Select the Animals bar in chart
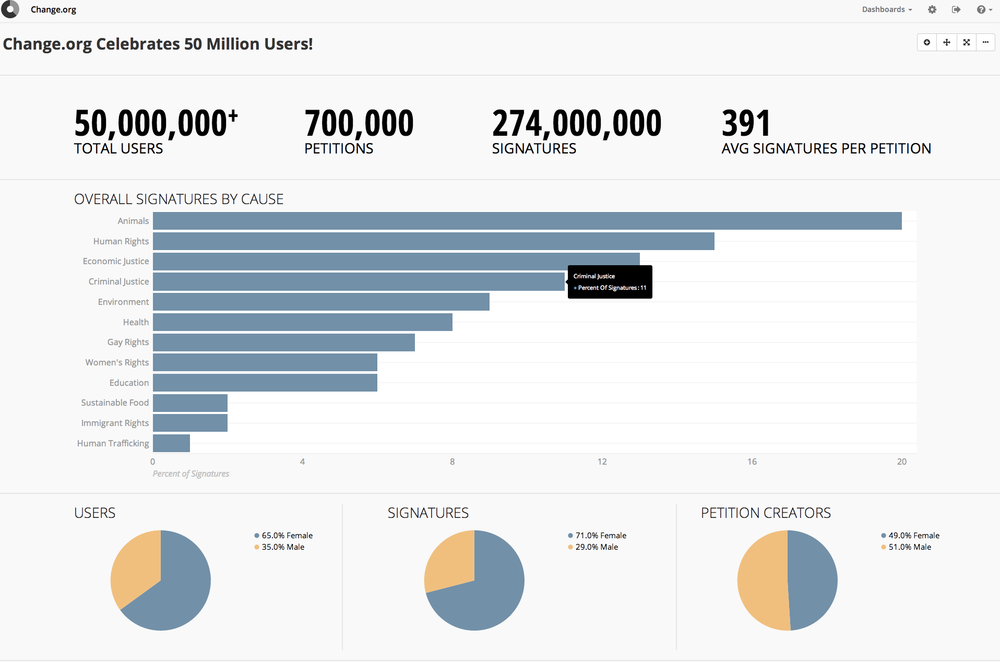Viewport: 1000px width, 662px height. pyautogui.click(x=527, y=221)
